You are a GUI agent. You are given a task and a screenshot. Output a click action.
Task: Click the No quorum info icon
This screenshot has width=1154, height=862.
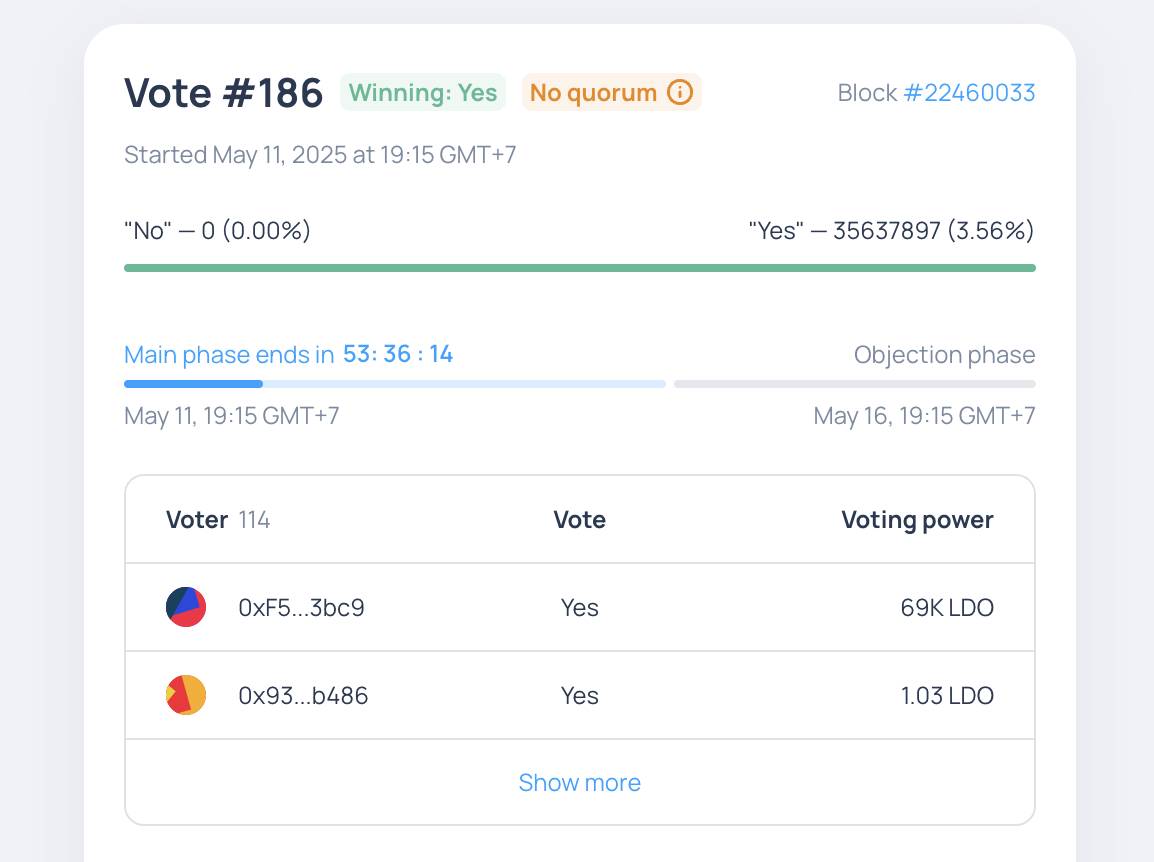point(680,93)
